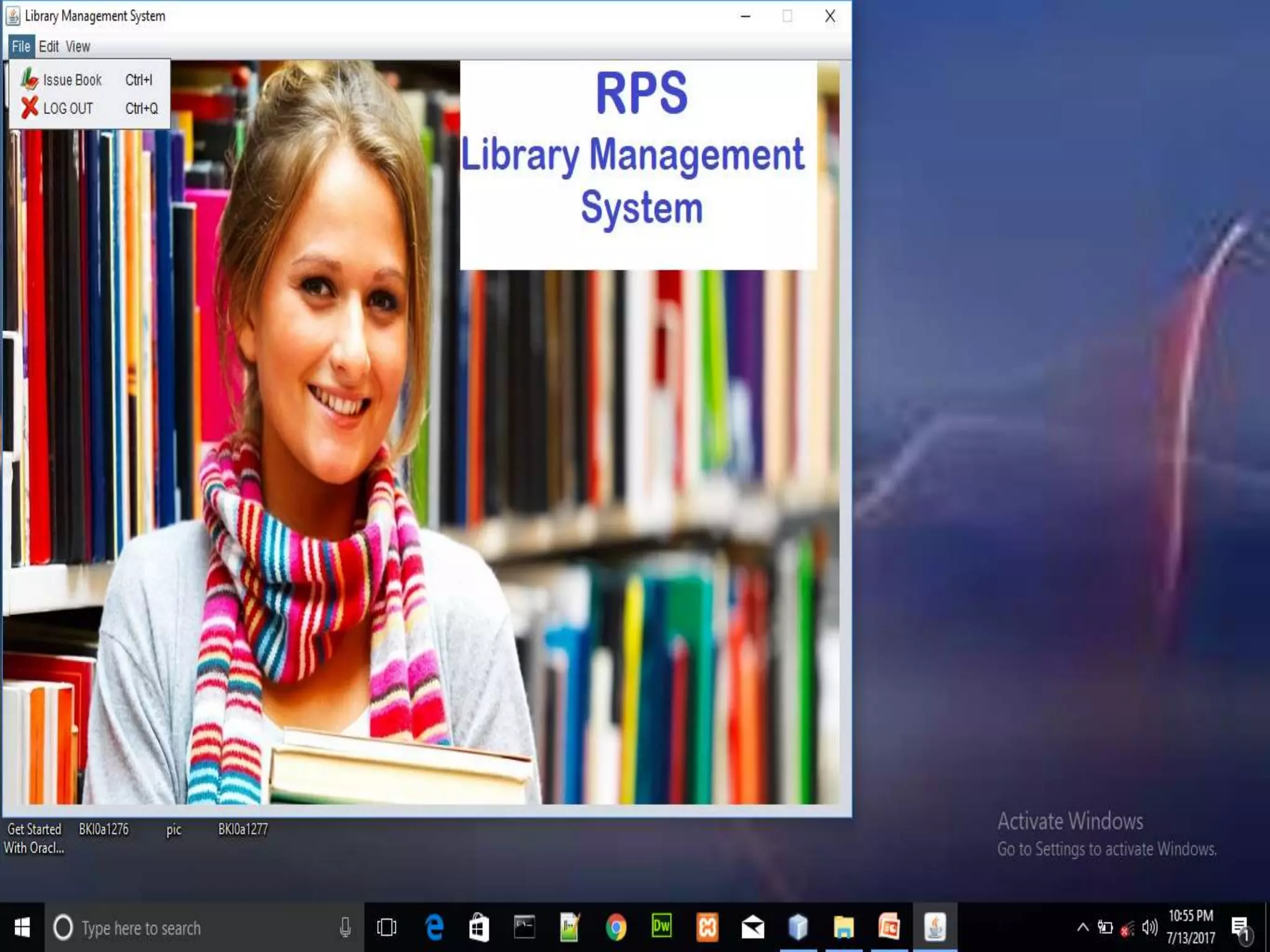Open the Mail app in the taskbar

click(x=752, y=927)
